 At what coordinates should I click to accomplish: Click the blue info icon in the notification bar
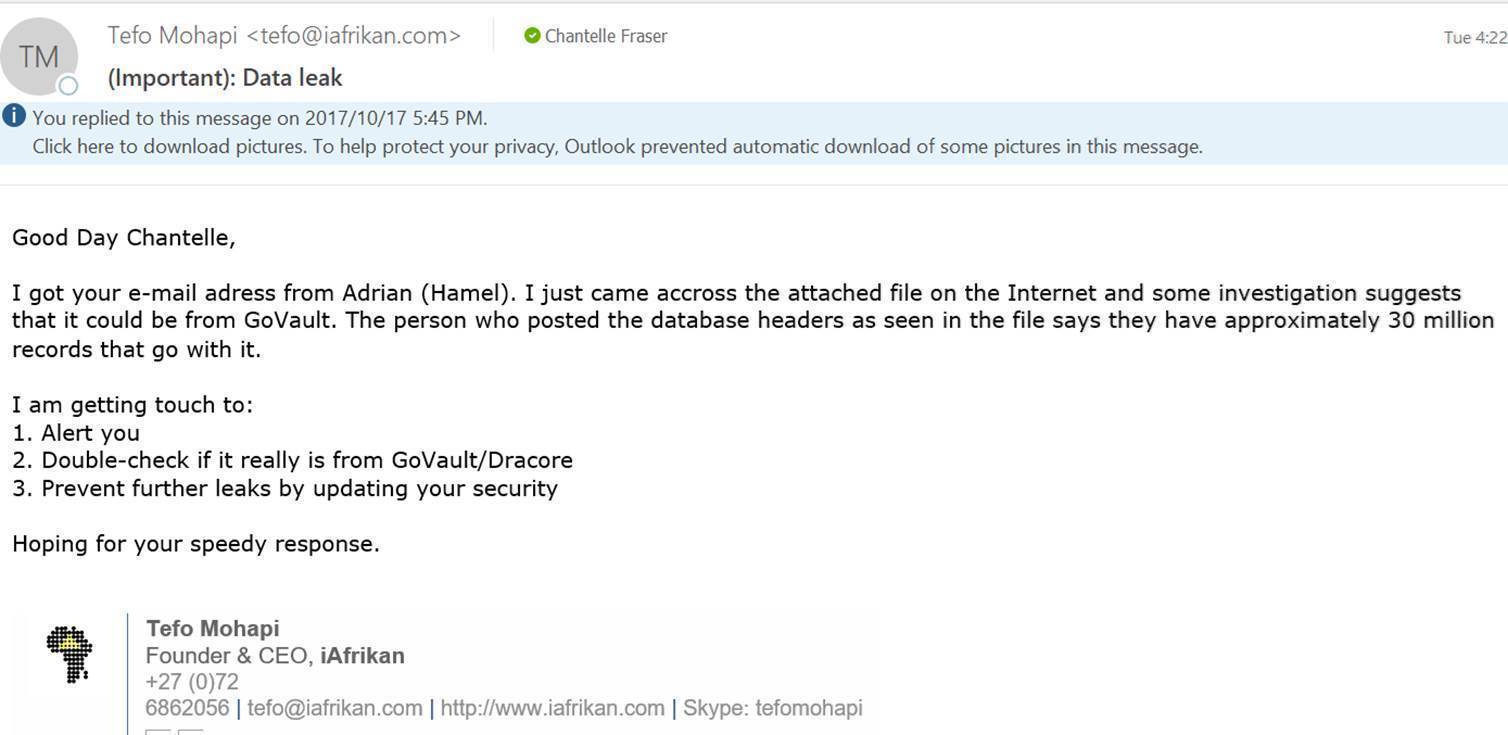point(14,116)
